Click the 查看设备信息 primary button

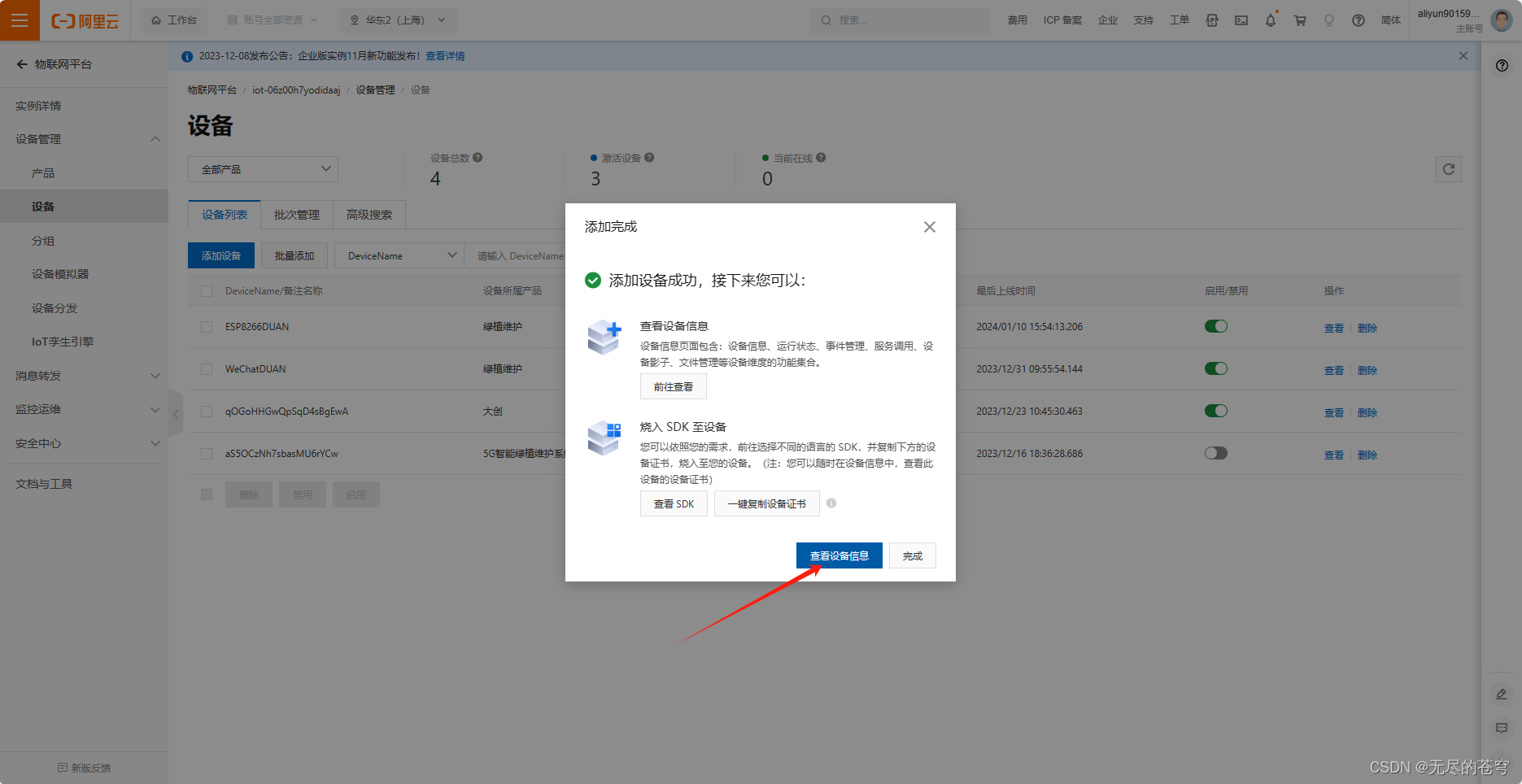839,555
